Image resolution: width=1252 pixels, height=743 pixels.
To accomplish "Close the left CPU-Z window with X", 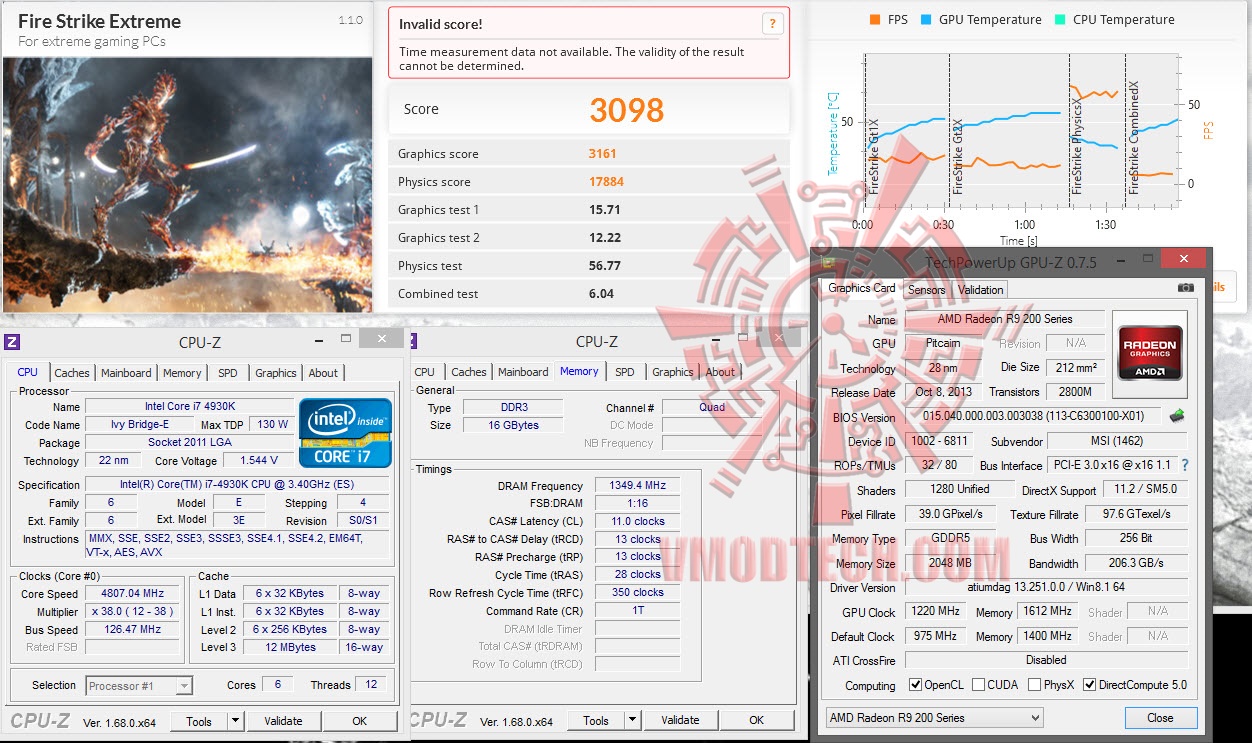I will coord(381,340).
